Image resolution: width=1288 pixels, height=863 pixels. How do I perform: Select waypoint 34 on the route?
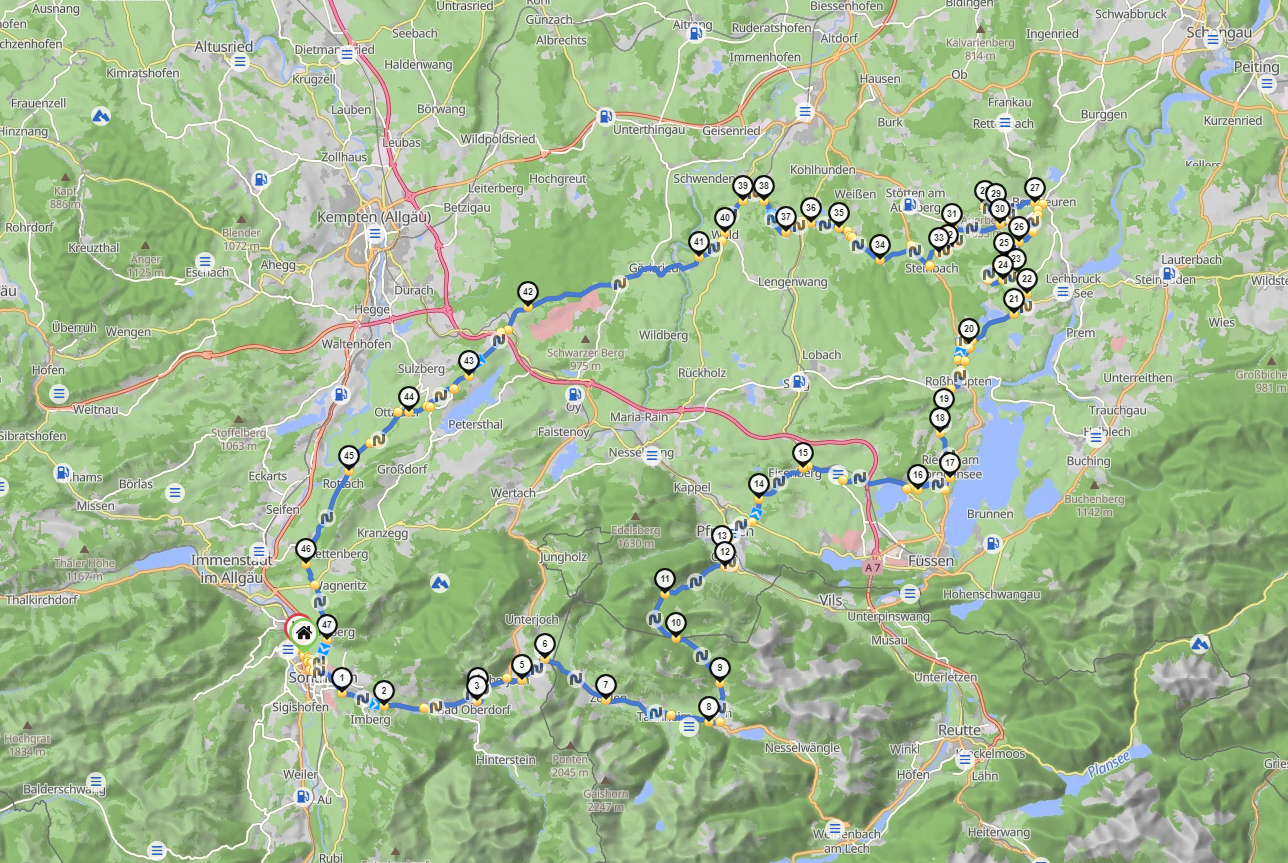pos(879,244)
